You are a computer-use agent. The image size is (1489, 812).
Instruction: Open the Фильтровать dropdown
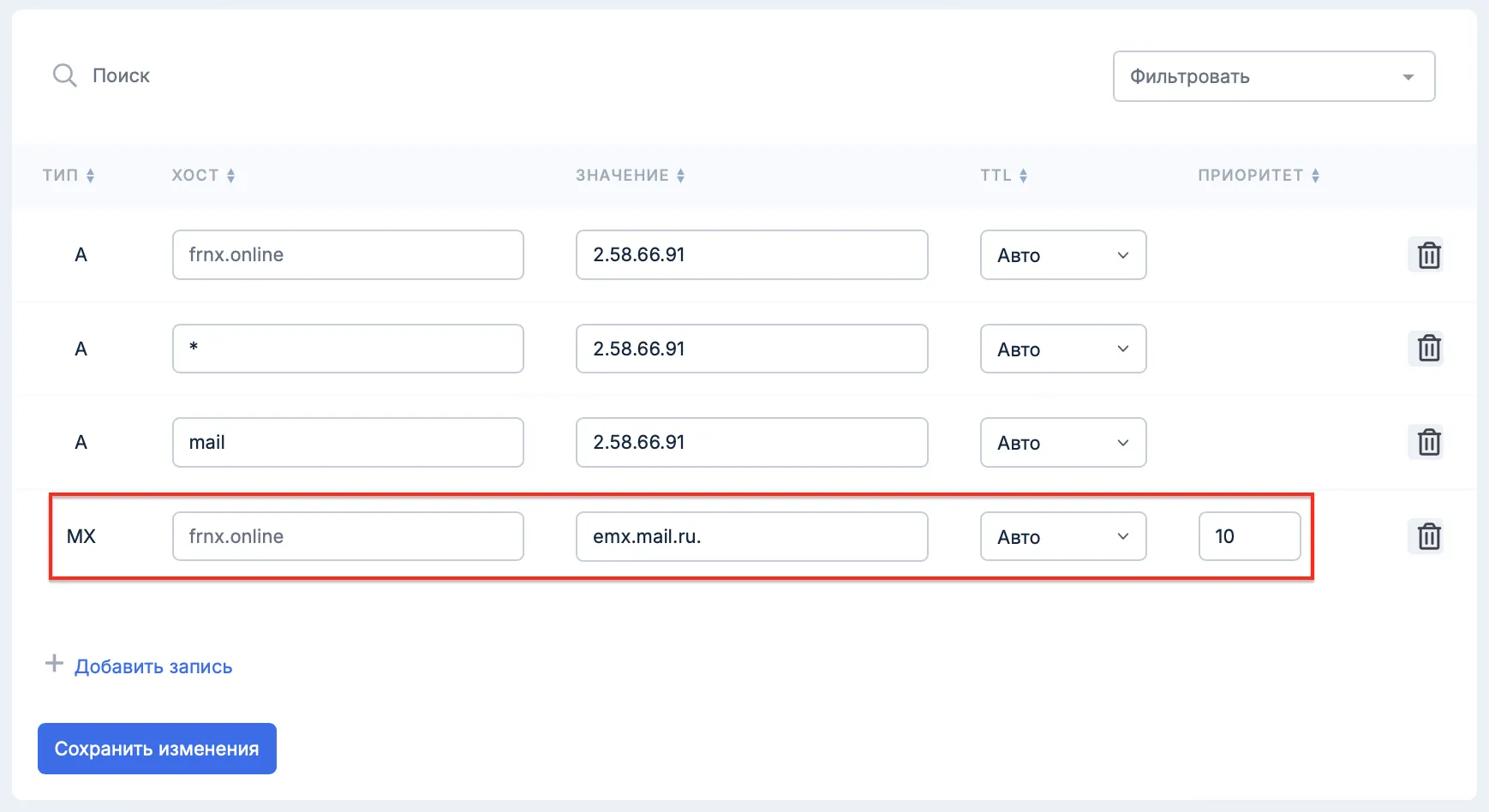pyautogui.click(x=1273, y=76)
